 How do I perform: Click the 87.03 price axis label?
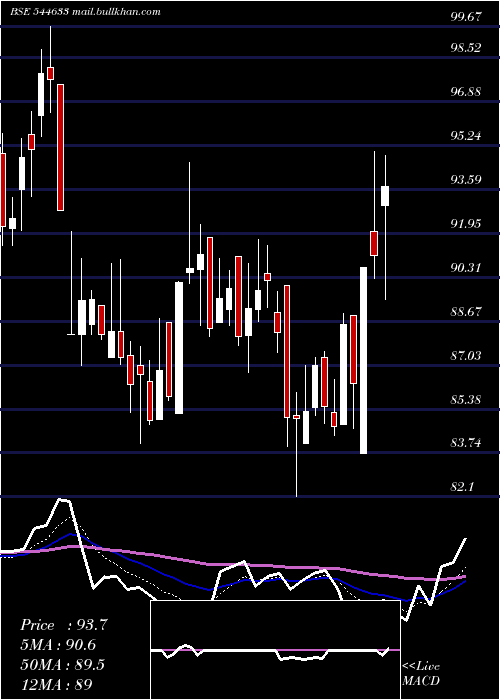click(x=466, y=356)
